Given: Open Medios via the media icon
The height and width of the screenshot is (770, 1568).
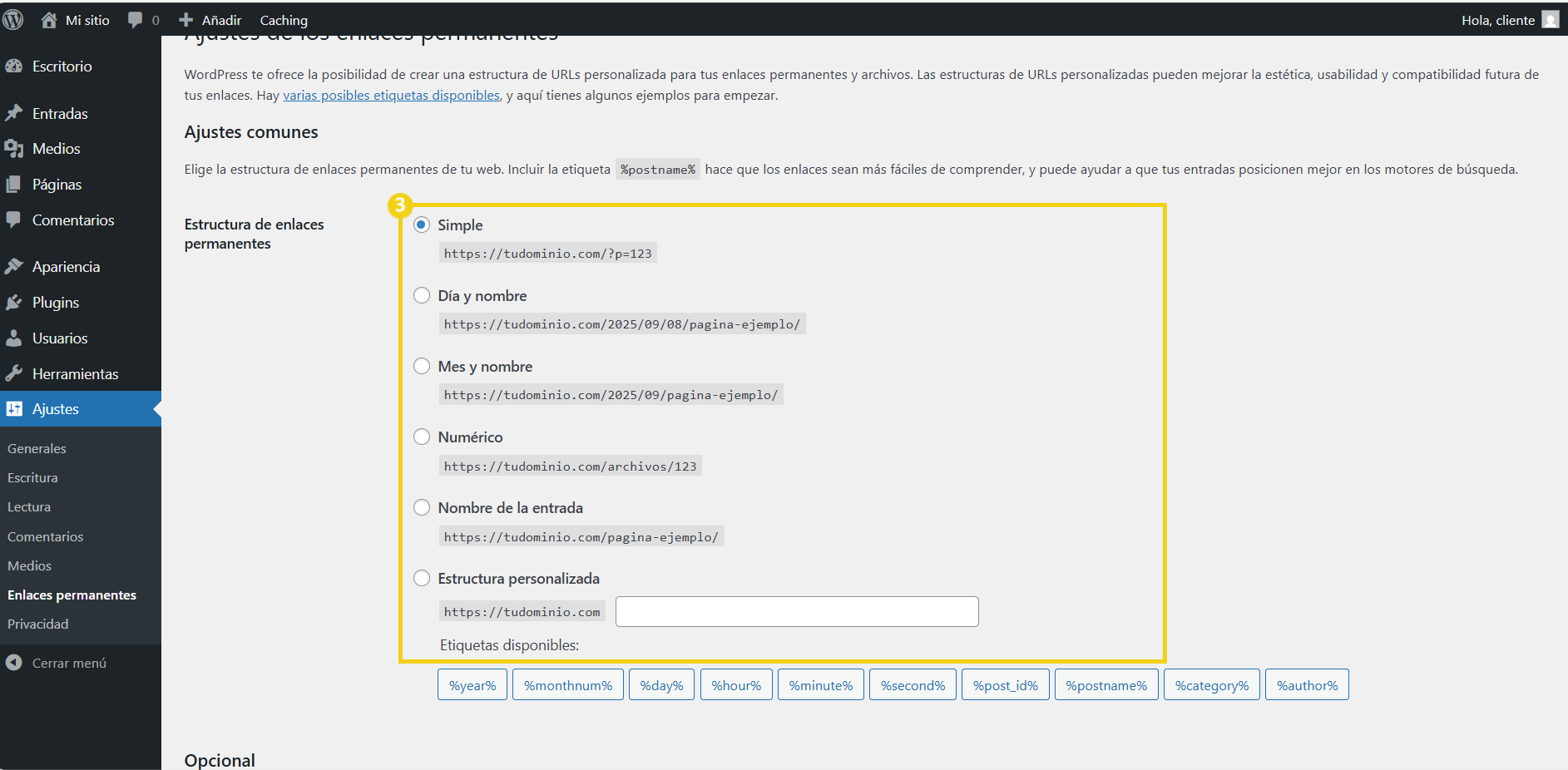Looking at the screenshot, I should point(14,149).
